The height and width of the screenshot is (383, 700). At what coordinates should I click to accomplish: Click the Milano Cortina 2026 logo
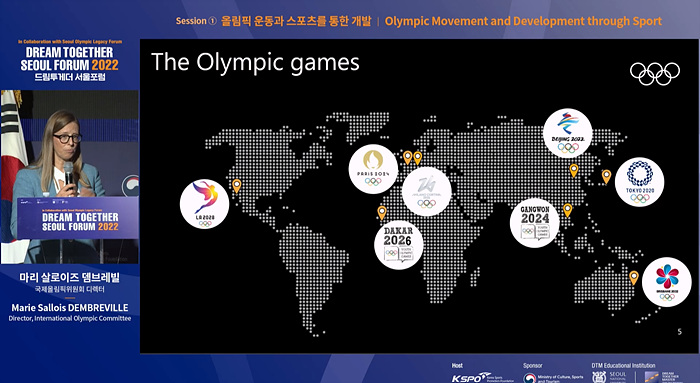427,192
